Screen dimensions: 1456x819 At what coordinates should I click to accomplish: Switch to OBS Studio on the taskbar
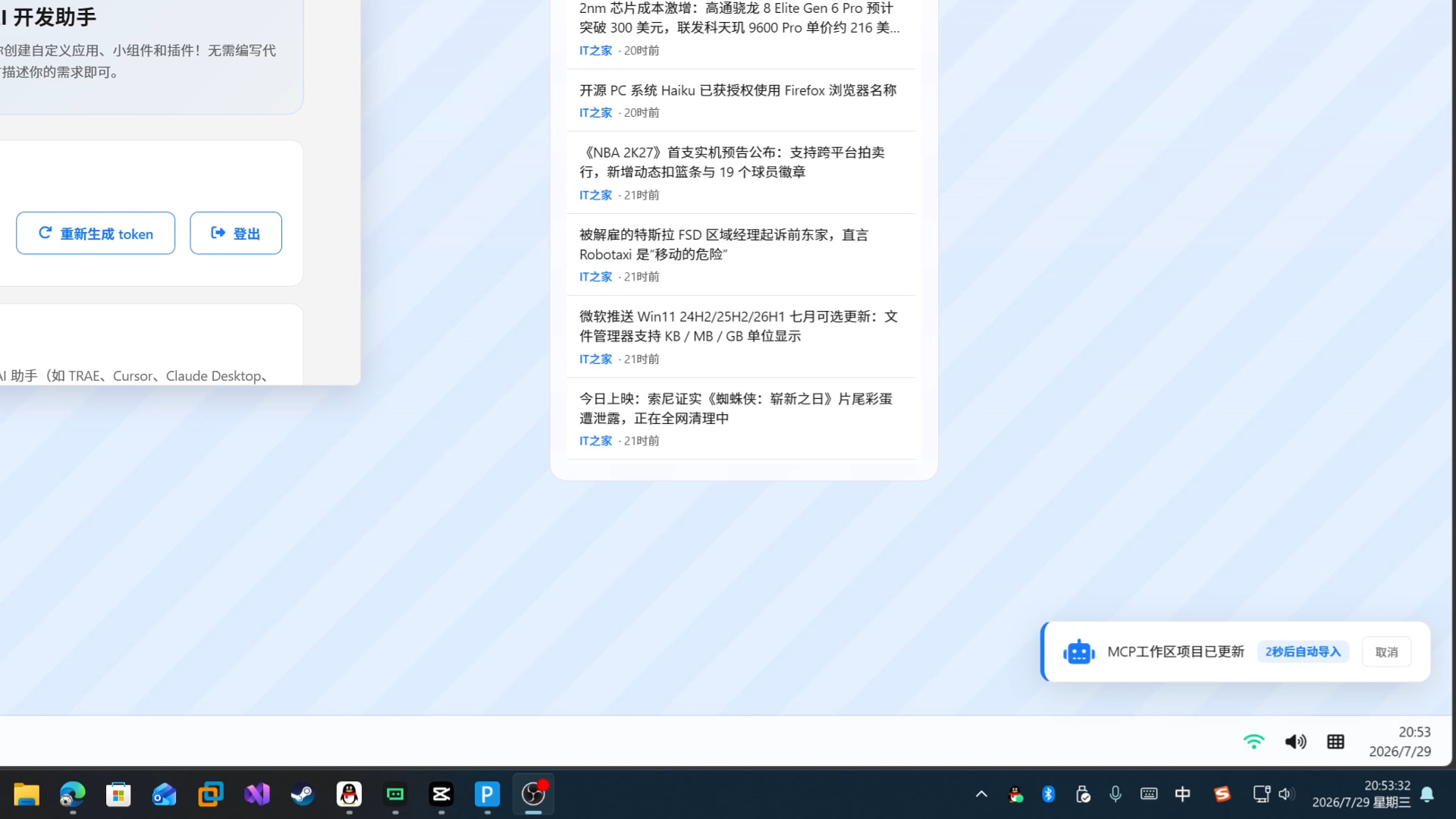click(534, 795)
